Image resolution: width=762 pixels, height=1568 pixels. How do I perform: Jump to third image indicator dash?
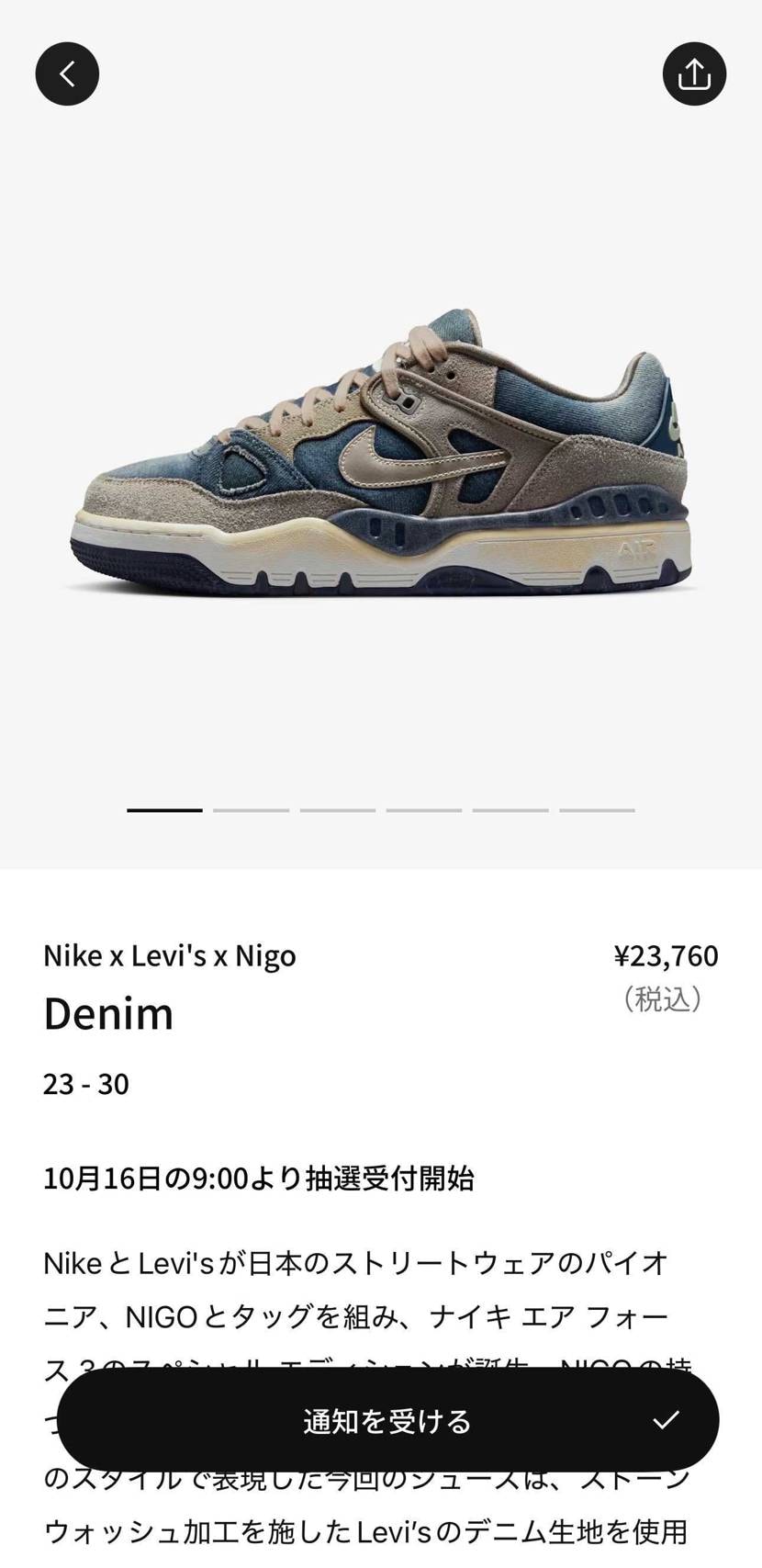tap(337, 810)
